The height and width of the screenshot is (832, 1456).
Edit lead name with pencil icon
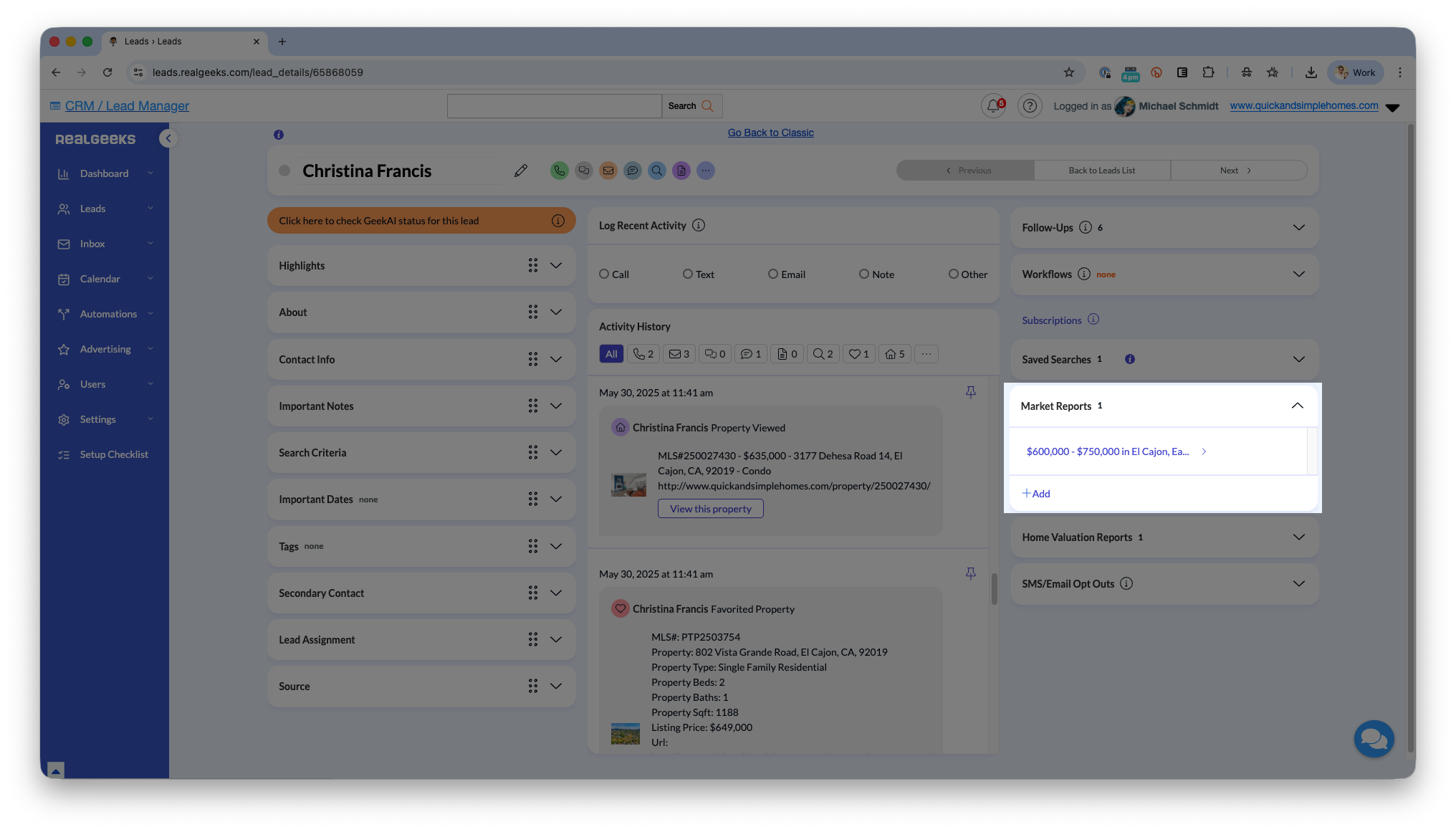pos(521,171)
